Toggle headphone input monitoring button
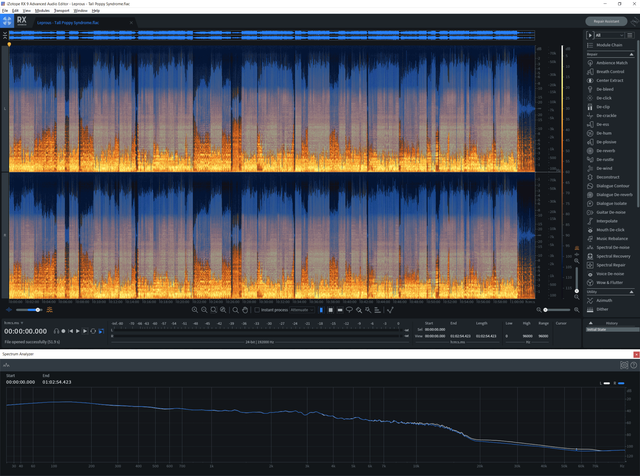 pos(56,331)
